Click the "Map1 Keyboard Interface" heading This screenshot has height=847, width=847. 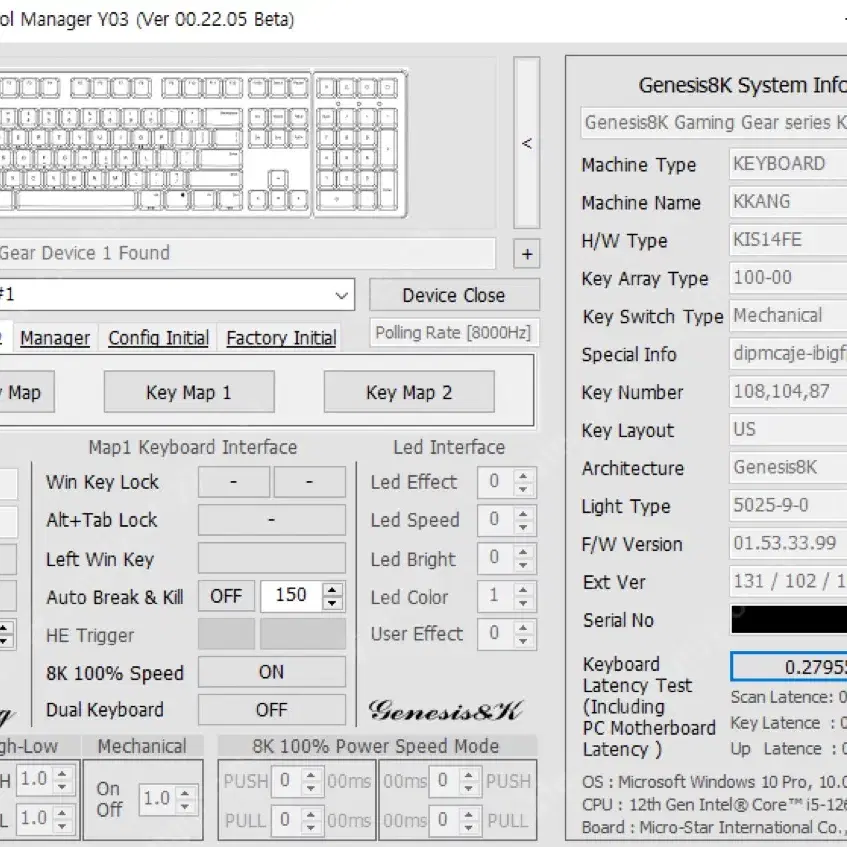(193, 447)
